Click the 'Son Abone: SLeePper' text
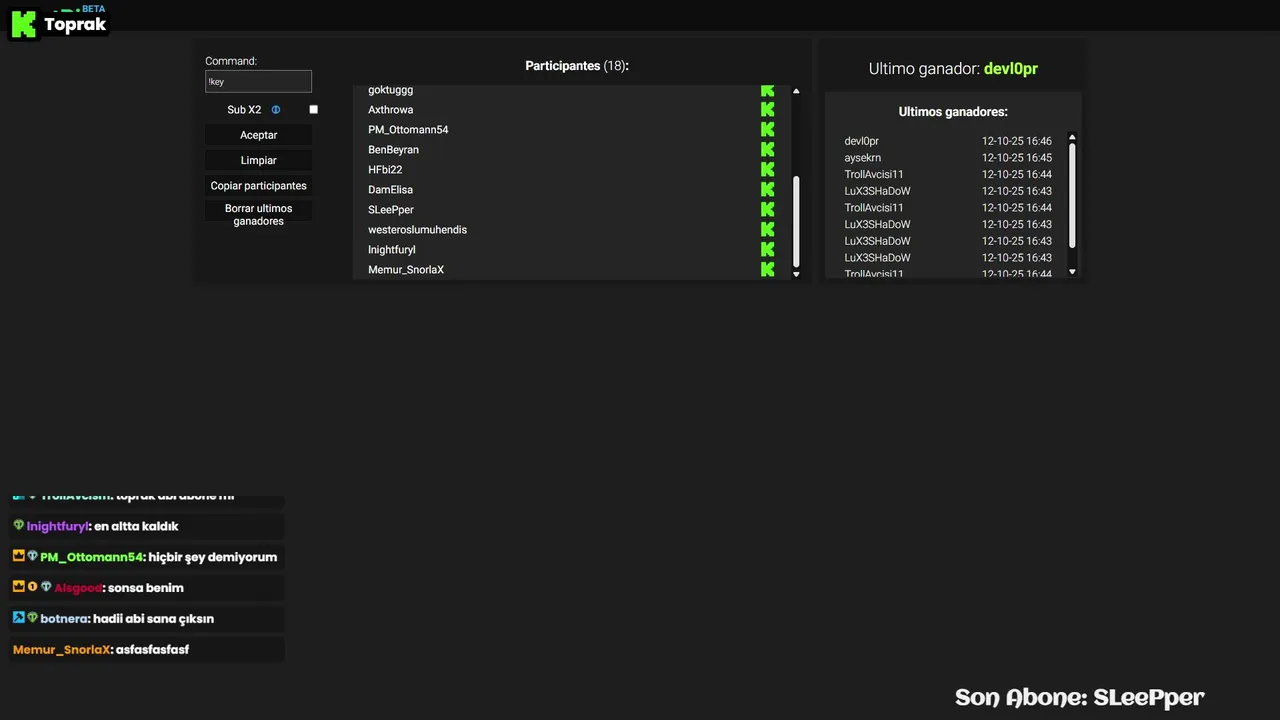This screenshot has width=1280, height=720. (x=1079, y=697)
